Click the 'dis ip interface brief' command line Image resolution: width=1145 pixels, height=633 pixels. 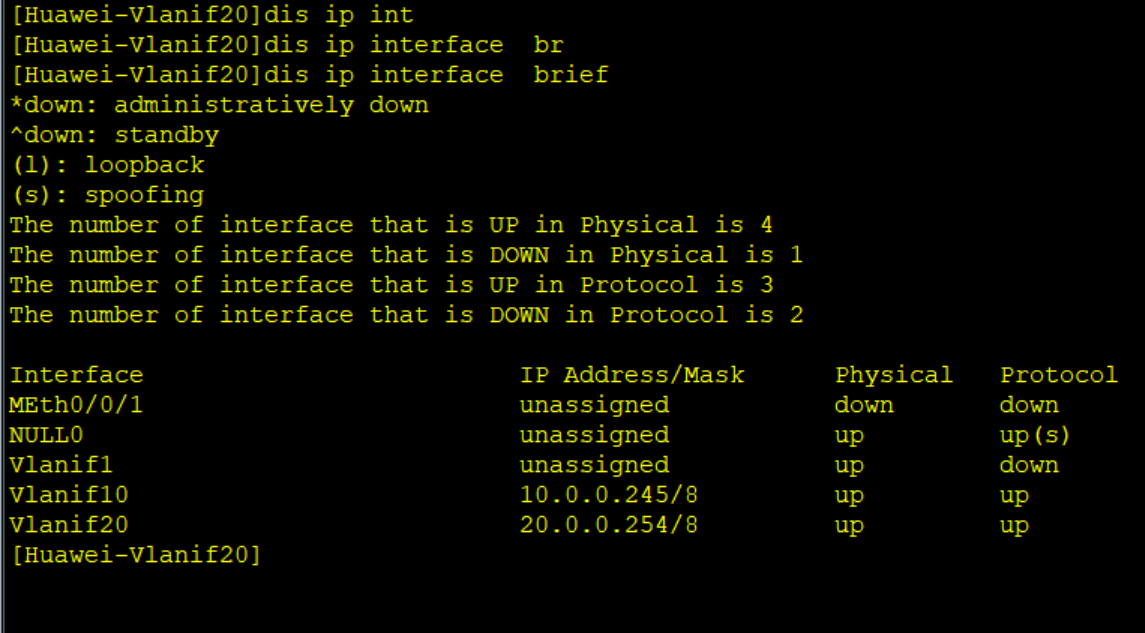310,75
